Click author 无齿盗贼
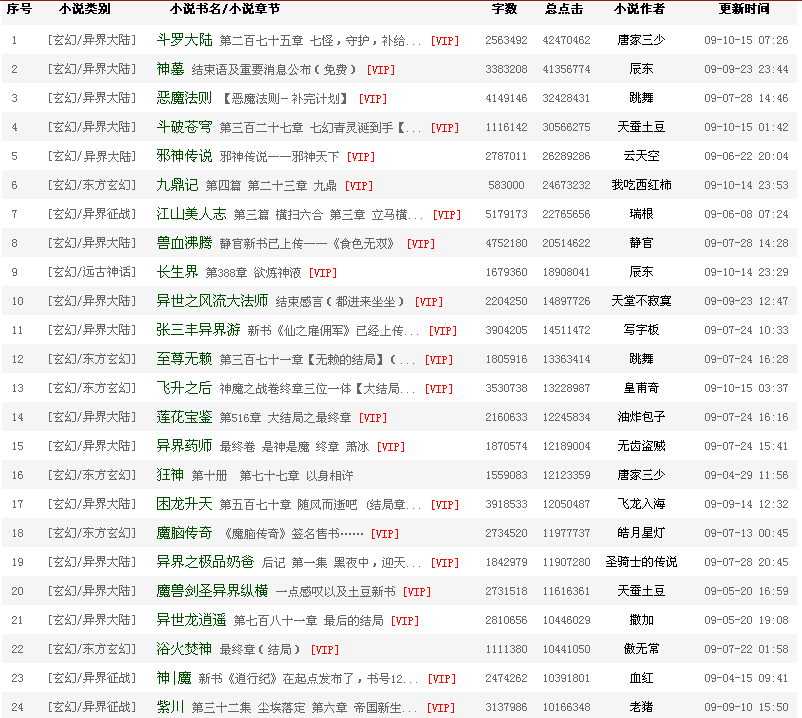The width and height of the screenshot is (802, 718). [x=641, y=446]
